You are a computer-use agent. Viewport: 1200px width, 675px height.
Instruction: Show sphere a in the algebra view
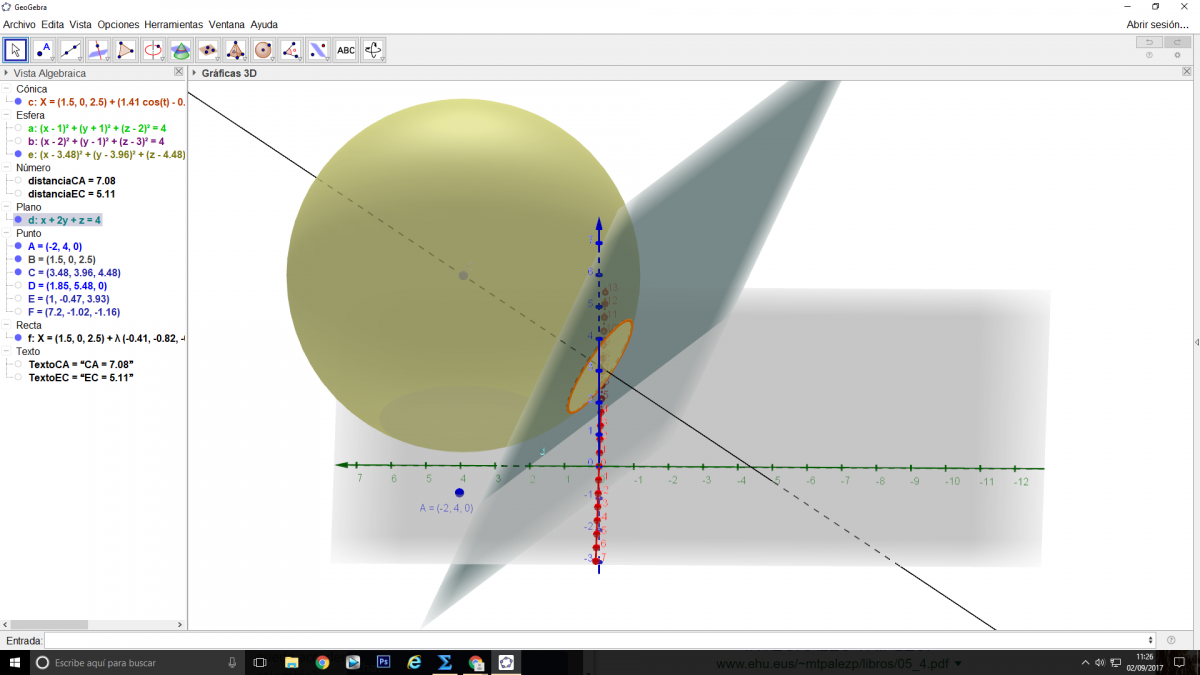pyautogui.click(x=18, y=128)
